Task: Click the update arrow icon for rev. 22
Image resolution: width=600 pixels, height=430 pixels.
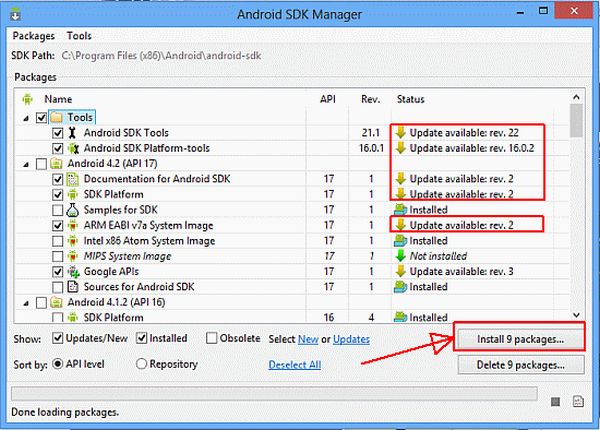Action: (401, 132)
